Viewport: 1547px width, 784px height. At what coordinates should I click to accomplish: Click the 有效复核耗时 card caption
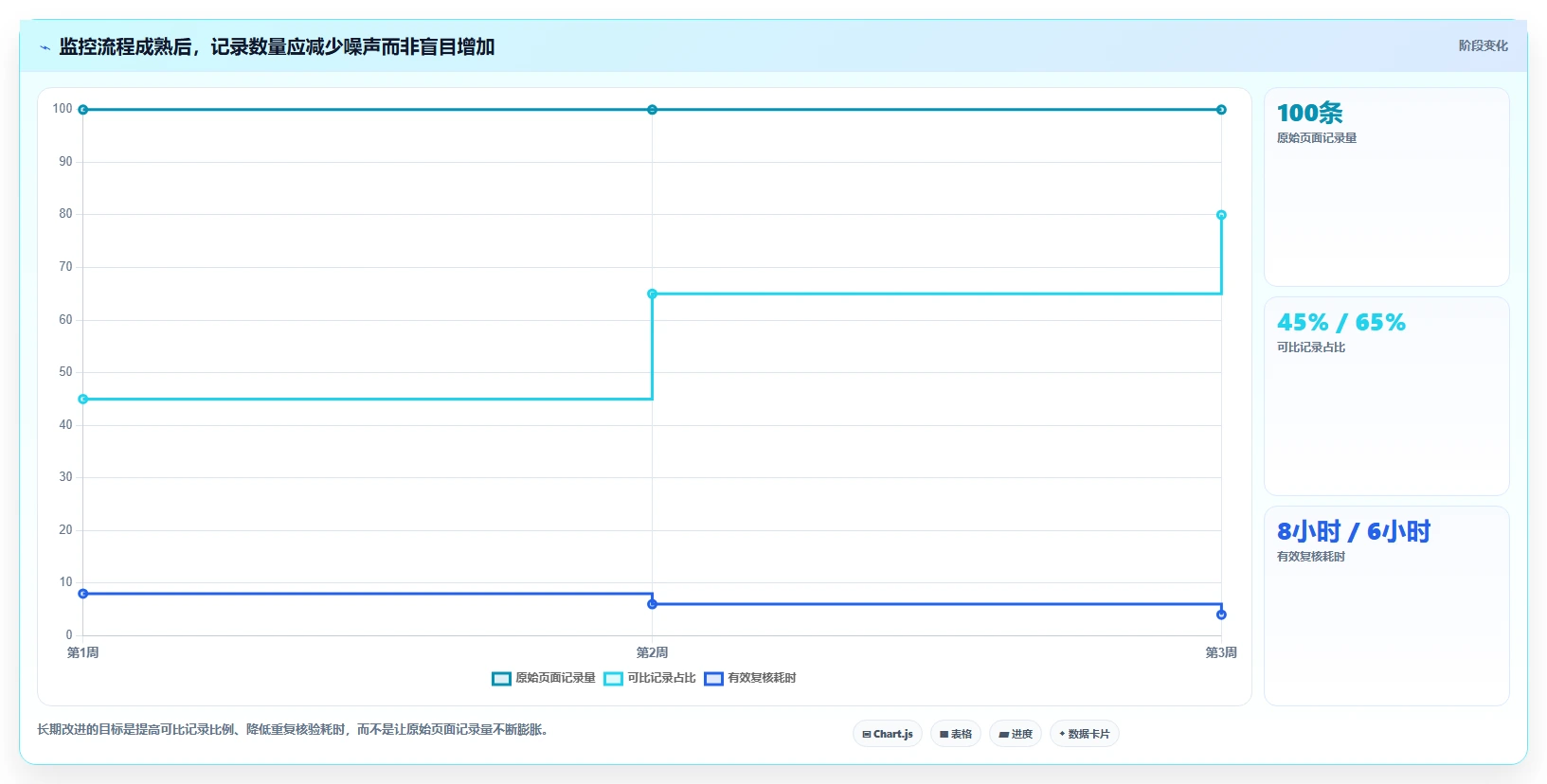pos(1310,557)
